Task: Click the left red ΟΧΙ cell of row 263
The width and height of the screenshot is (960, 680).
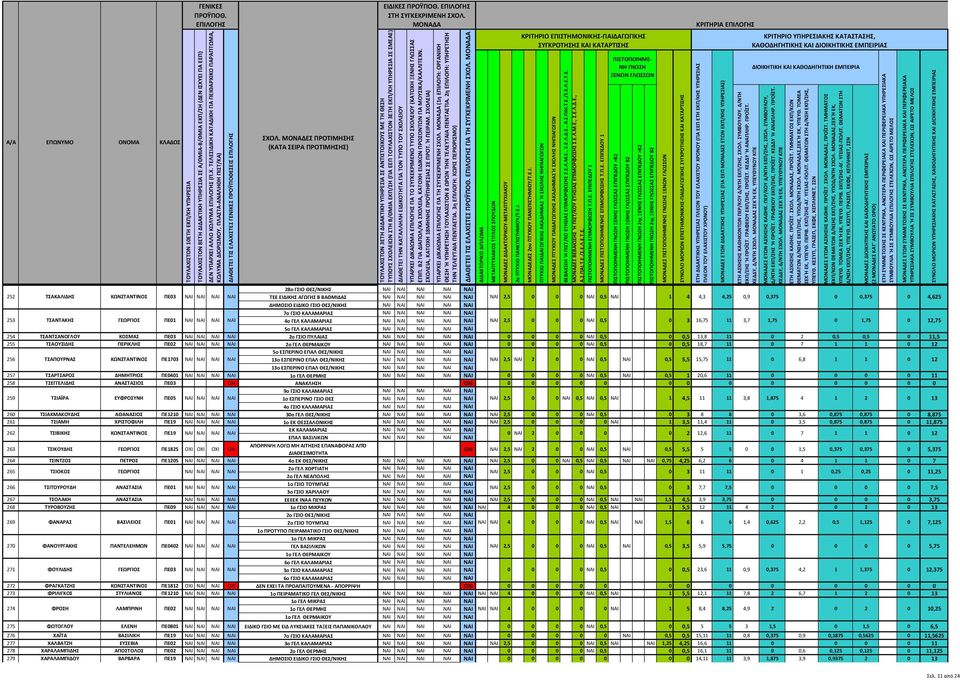Action: 231,449
